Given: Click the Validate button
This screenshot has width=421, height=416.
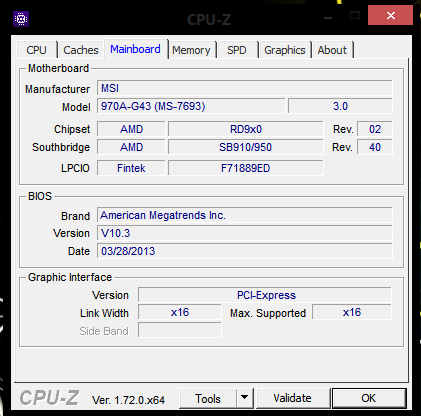Looking at the screenshot, I should pos(292,398).
